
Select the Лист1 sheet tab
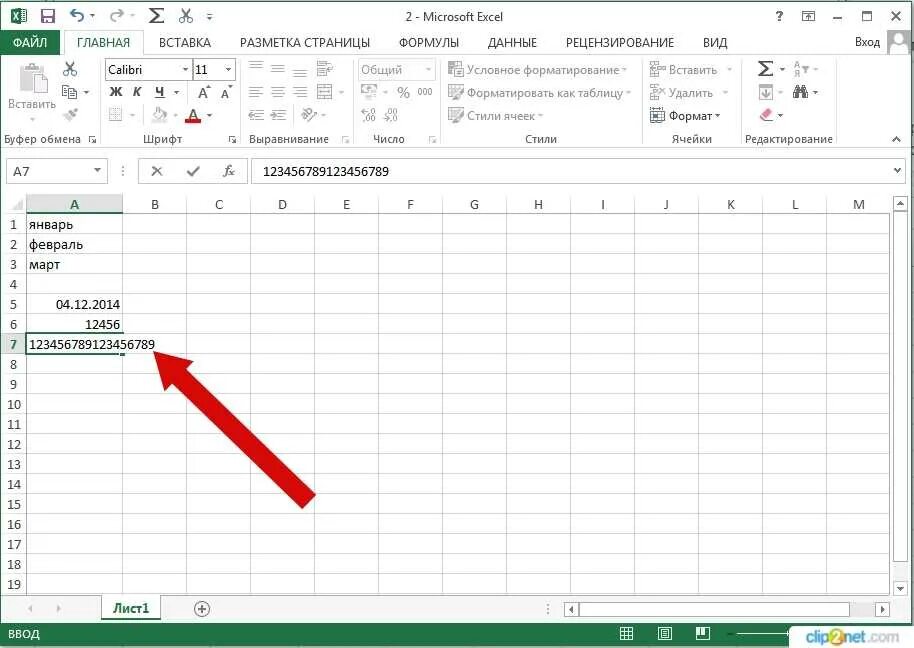(131, 608)
